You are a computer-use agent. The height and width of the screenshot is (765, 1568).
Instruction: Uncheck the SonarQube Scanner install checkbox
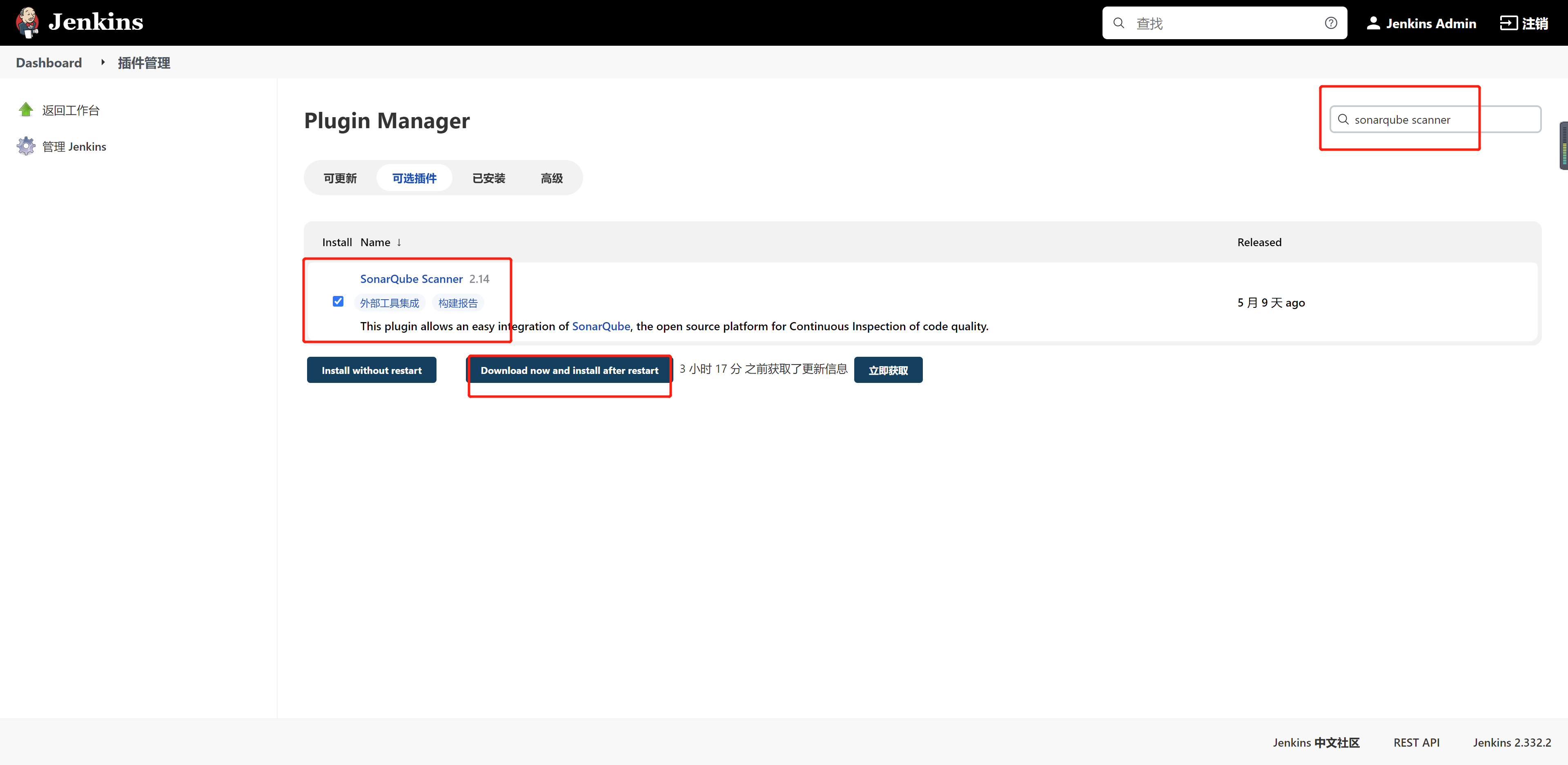[338, 301]
